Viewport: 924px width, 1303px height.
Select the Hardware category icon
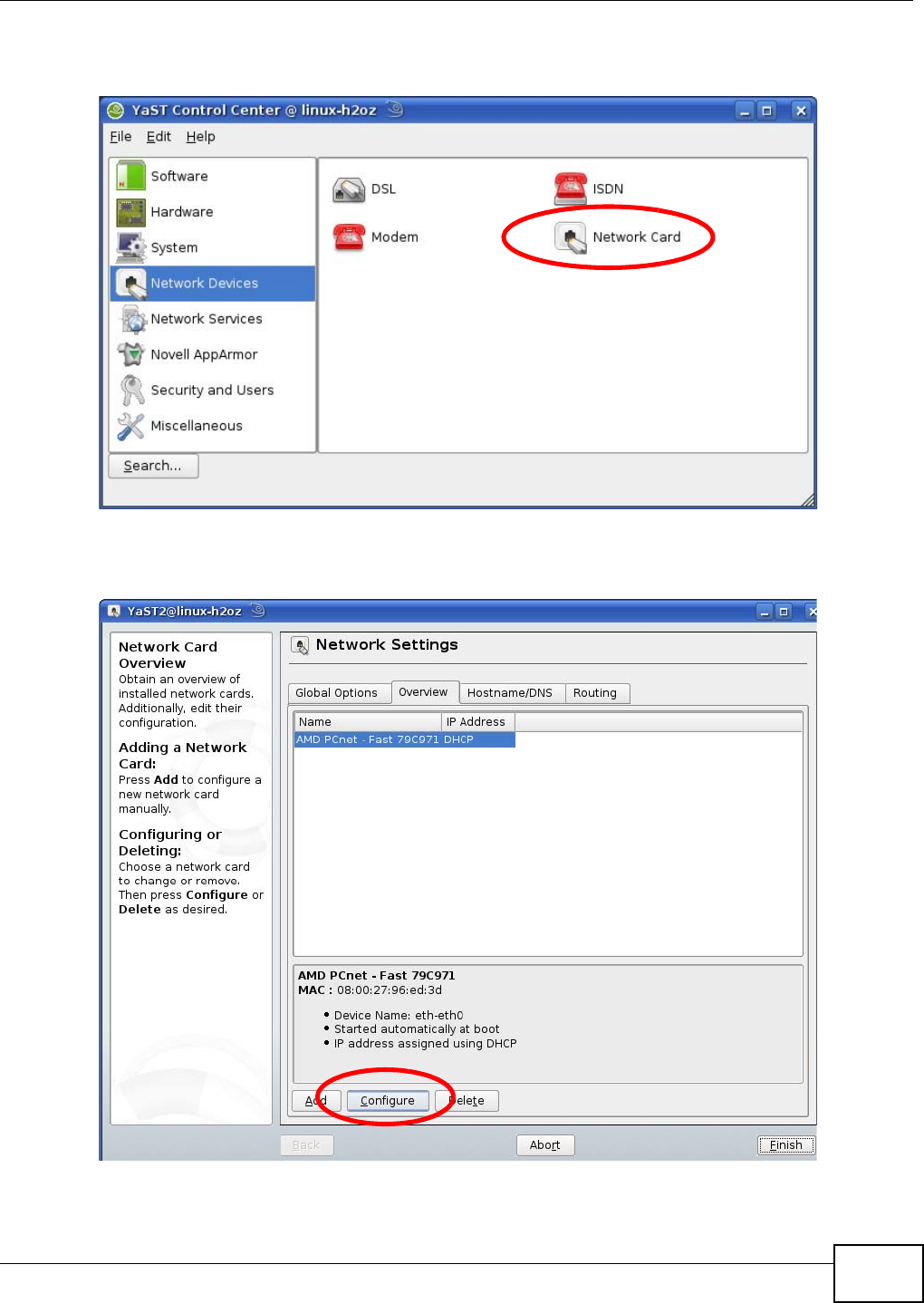130,212
